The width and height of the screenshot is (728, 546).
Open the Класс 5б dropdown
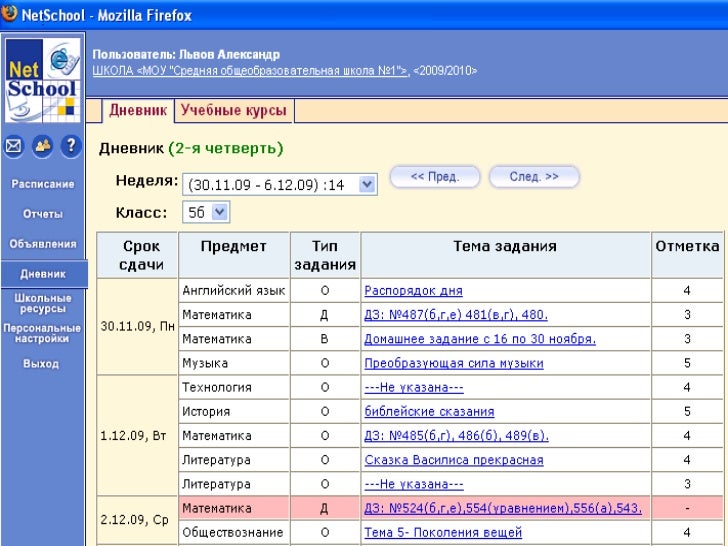tap(220, 212)
